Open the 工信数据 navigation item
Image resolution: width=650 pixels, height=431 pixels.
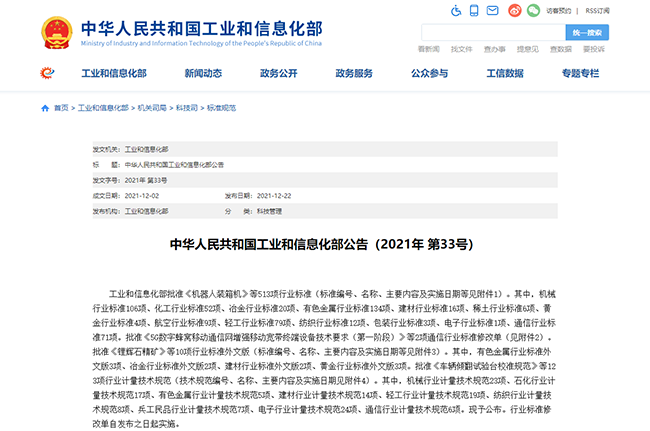pos(504,73)
